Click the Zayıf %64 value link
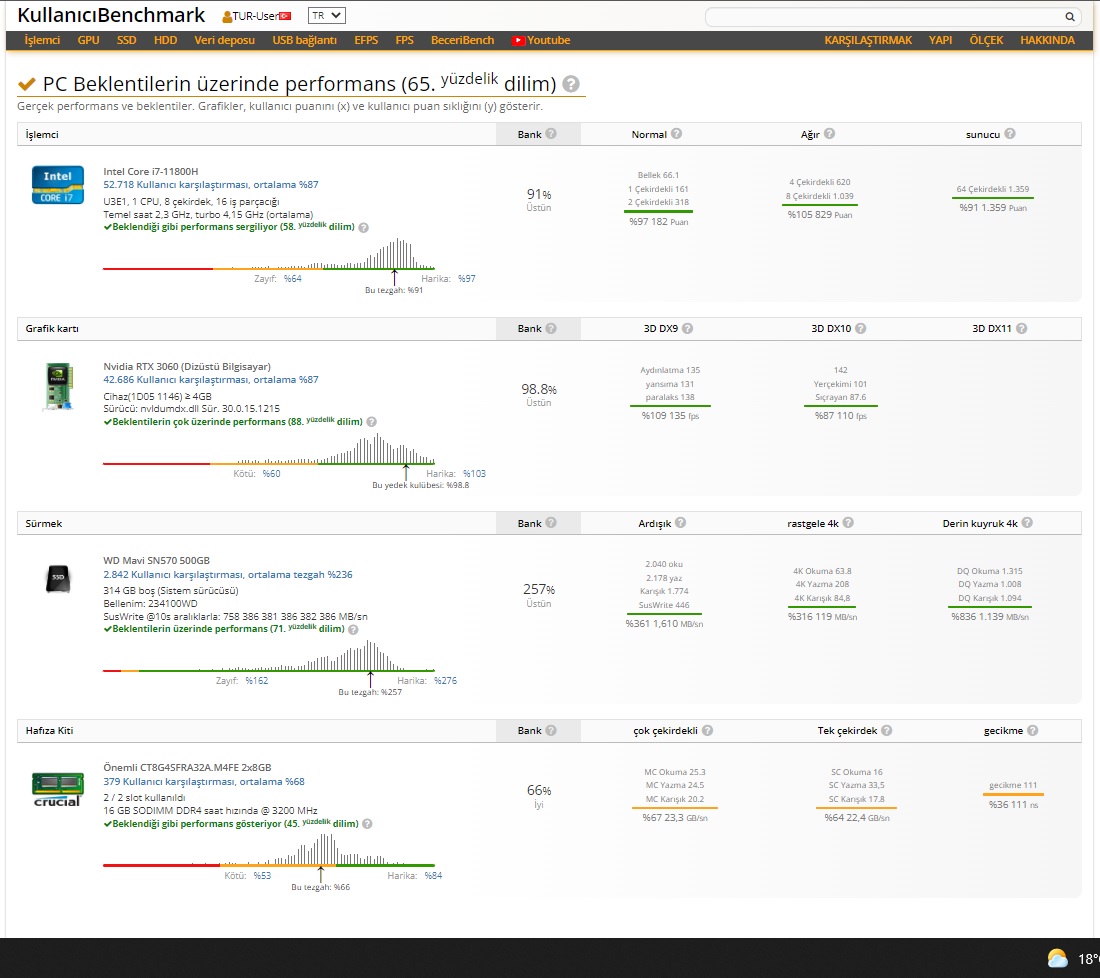Viewport: 1100px width, 978px height. point(293,279)
